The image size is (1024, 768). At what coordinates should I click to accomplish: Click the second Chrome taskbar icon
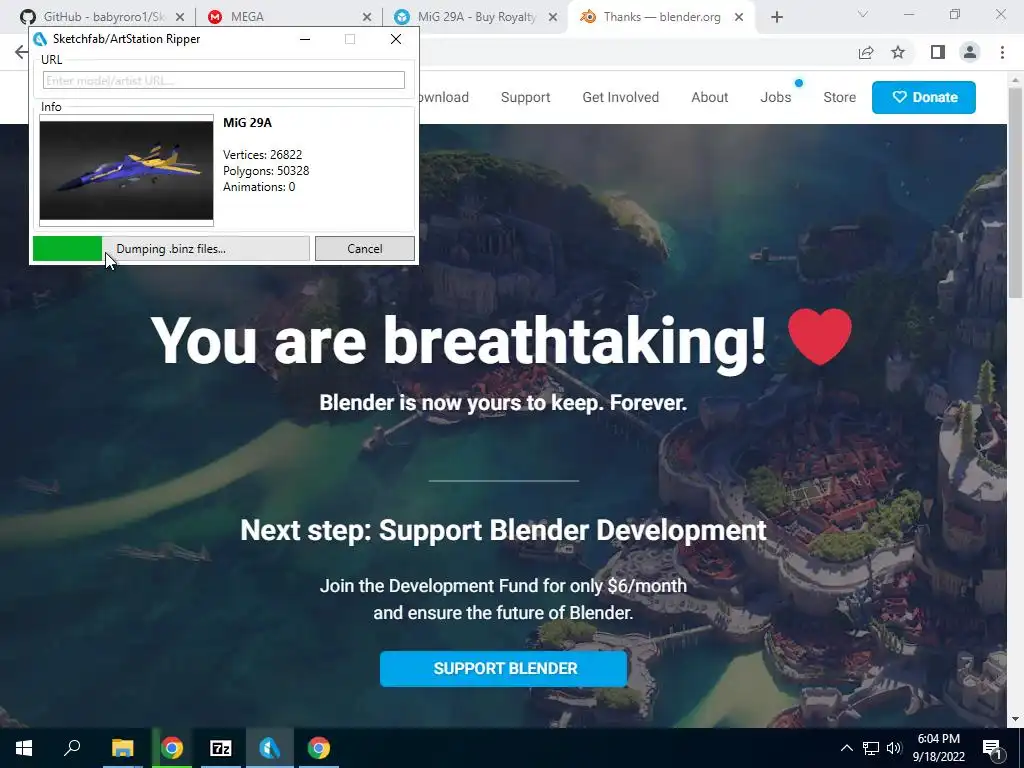click(319, 748)
